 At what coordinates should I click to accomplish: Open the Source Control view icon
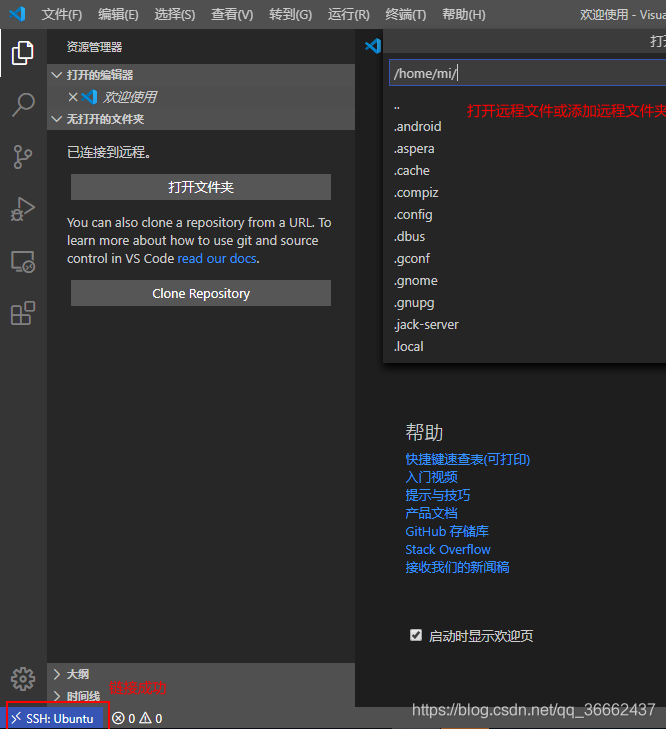[22, 157]
